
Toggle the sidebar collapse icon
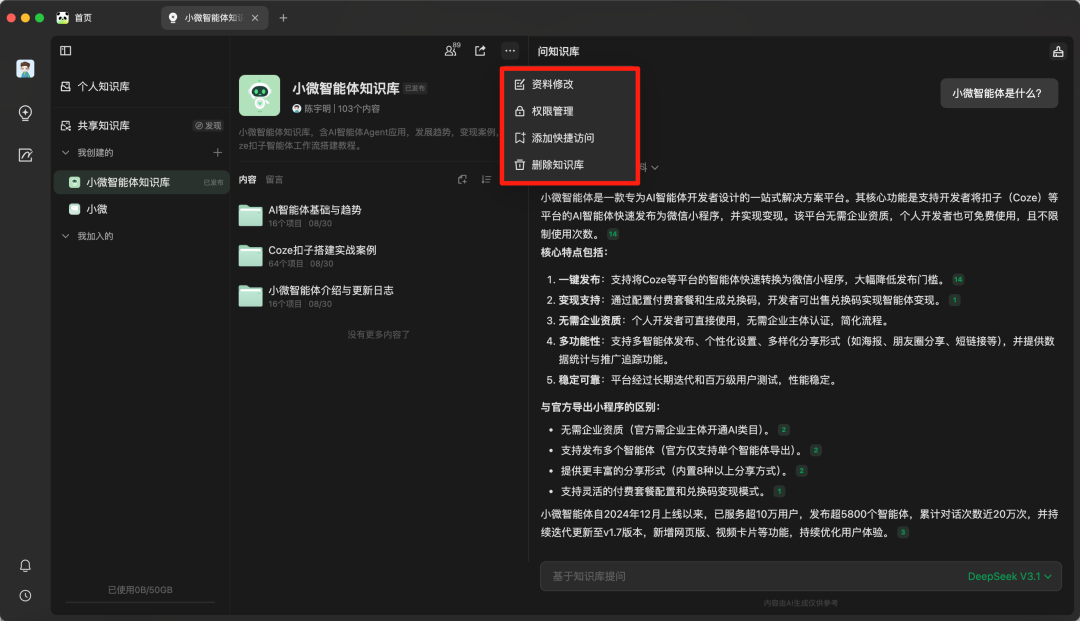click(x=66, y=51)
